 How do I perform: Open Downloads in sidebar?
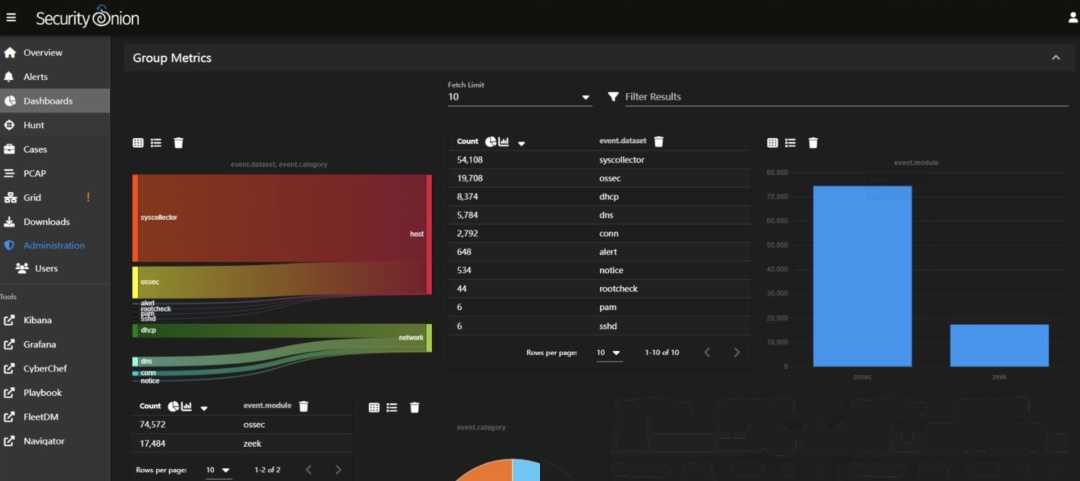tap(54, 222)
